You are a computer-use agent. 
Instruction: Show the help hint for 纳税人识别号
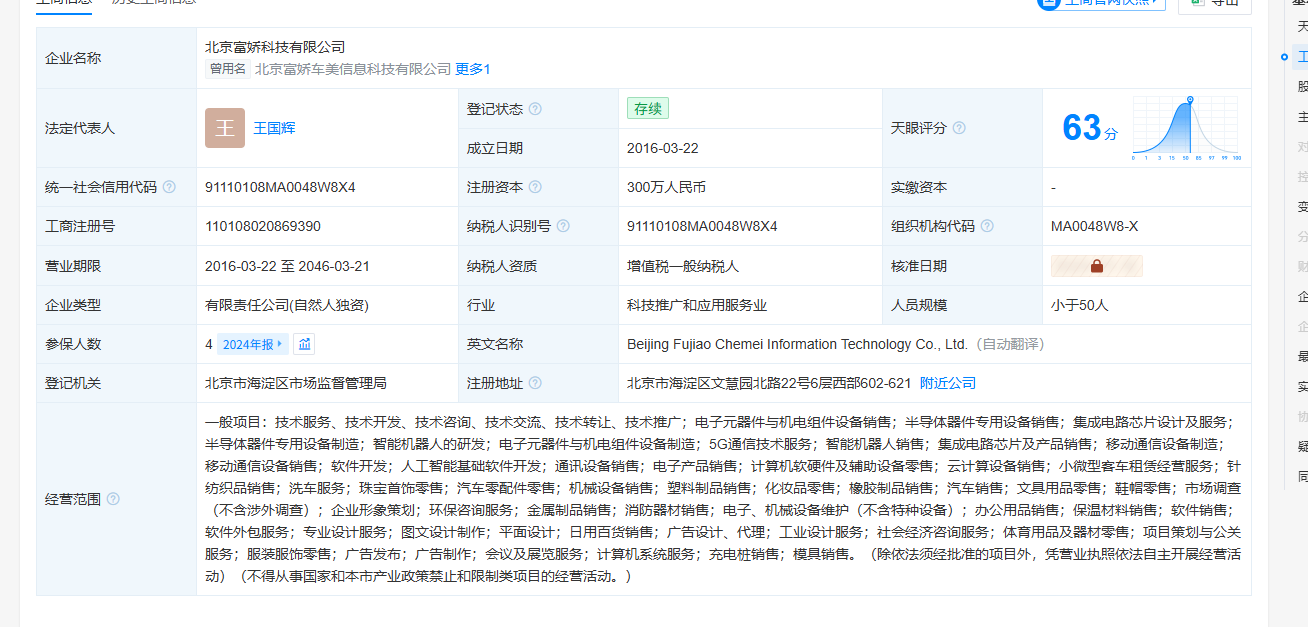(563, 226)
